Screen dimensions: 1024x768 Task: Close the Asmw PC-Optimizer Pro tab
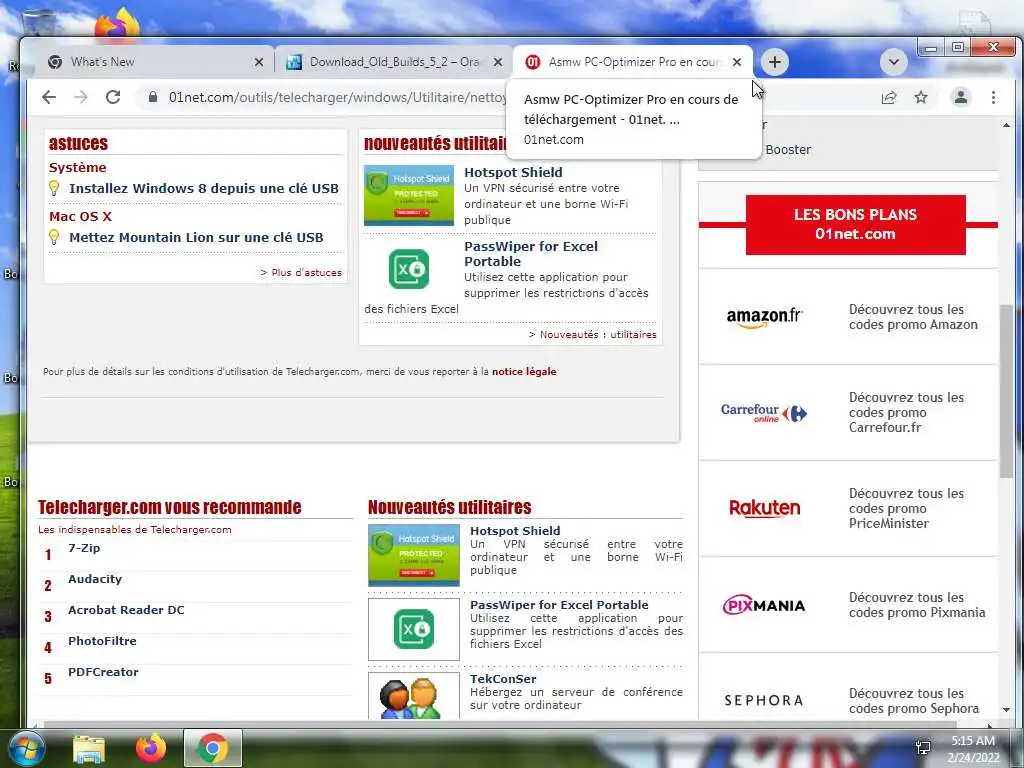737,62
